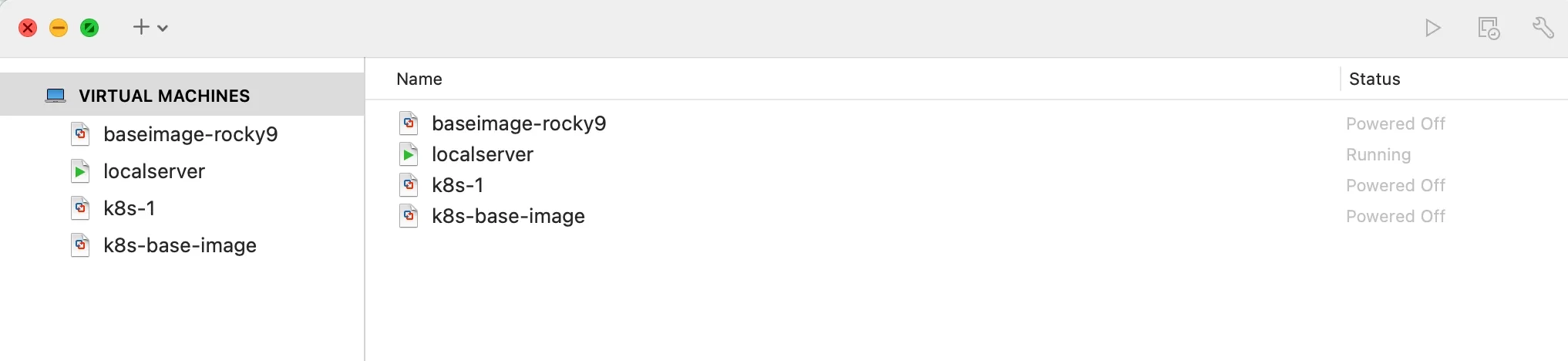This screenshot has height=361, width=1568.
Task: Sort by the Name column header
Action: click(419, 79)
